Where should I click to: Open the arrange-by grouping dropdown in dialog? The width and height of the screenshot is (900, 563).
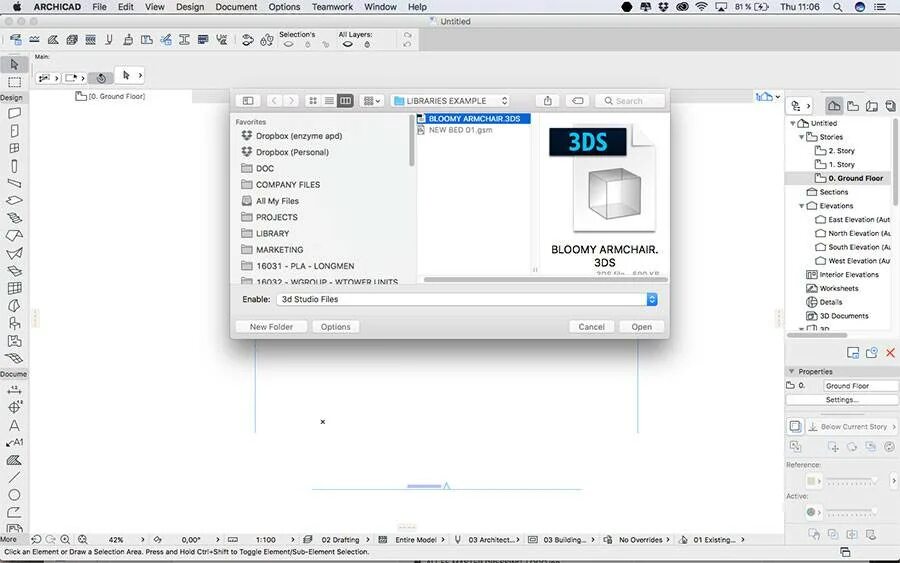(x=372, y=100)
